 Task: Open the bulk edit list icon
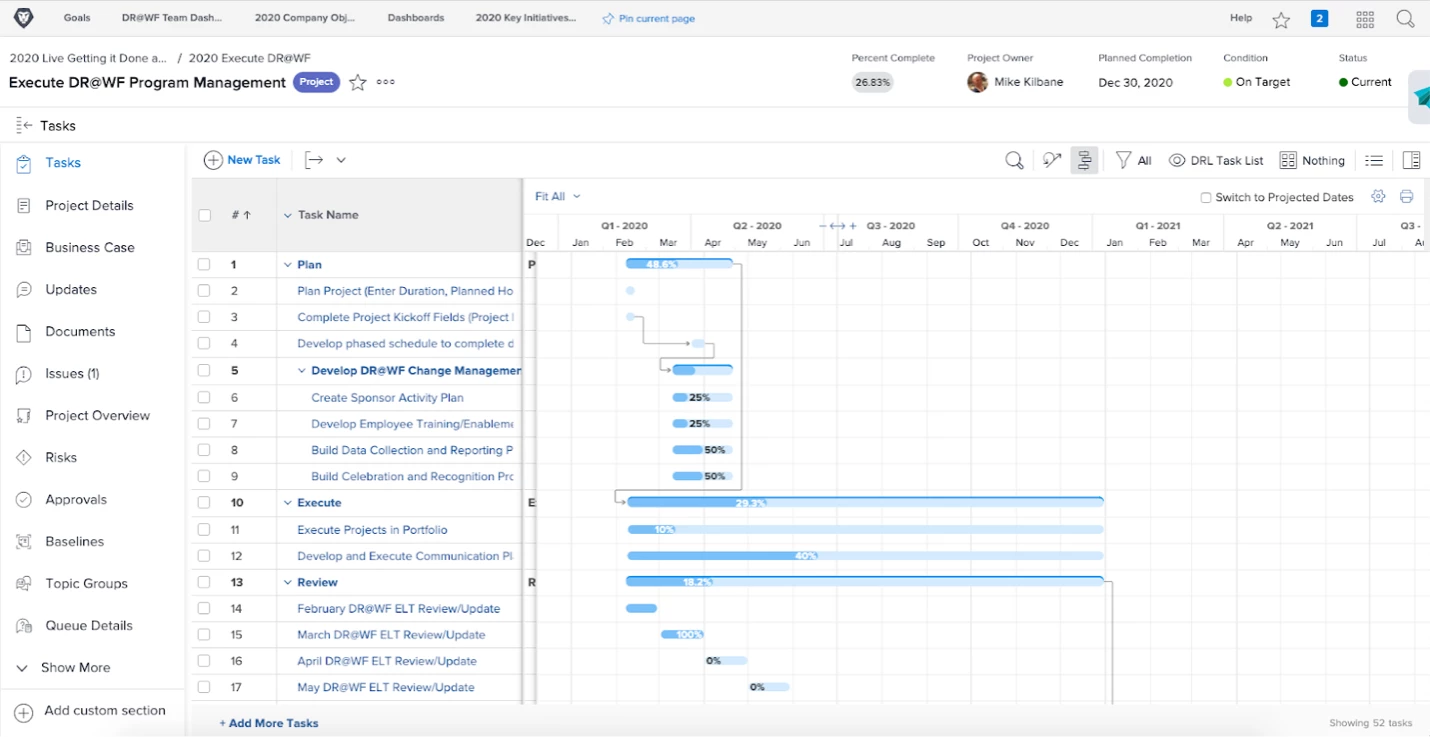(1374, 160)
